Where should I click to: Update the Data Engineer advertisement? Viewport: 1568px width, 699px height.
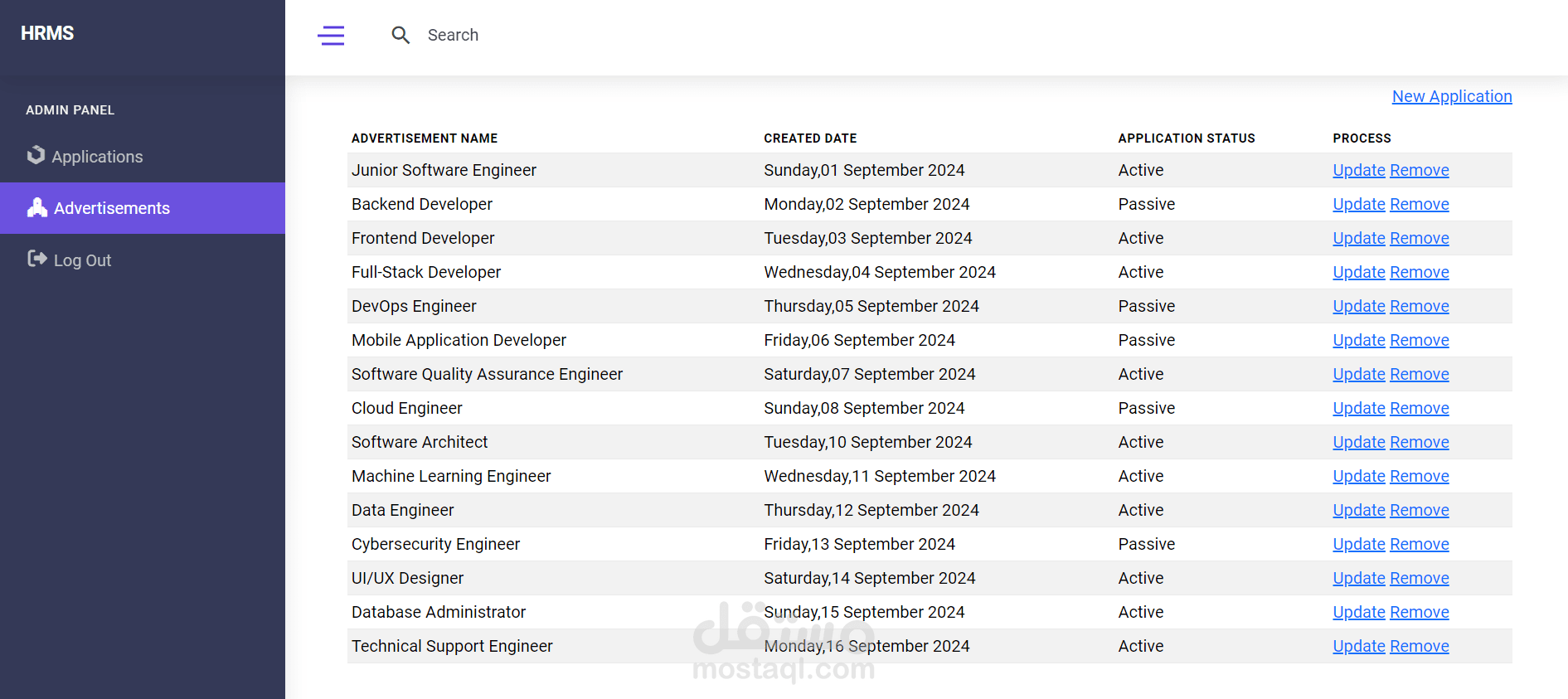point(1359,510)
